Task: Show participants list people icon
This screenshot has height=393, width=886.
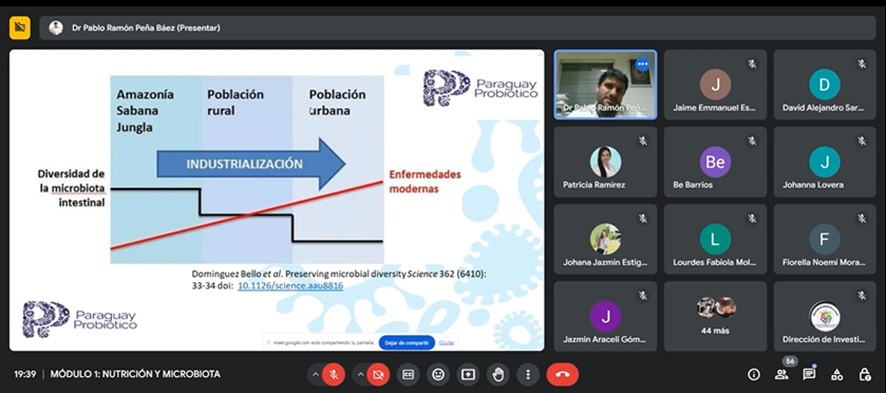Action: pyautogui.click(x=781, y=374)
